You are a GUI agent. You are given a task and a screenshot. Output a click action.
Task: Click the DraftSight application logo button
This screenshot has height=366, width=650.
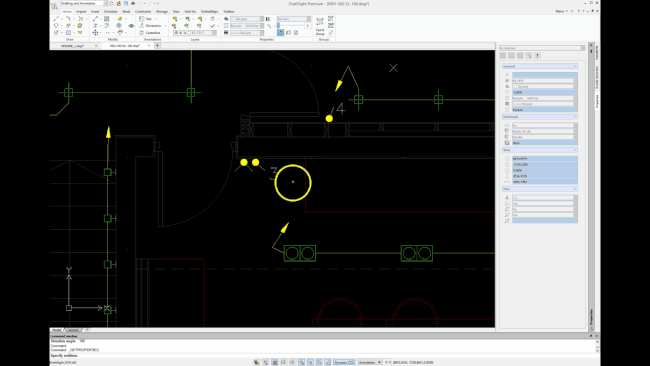54,5
